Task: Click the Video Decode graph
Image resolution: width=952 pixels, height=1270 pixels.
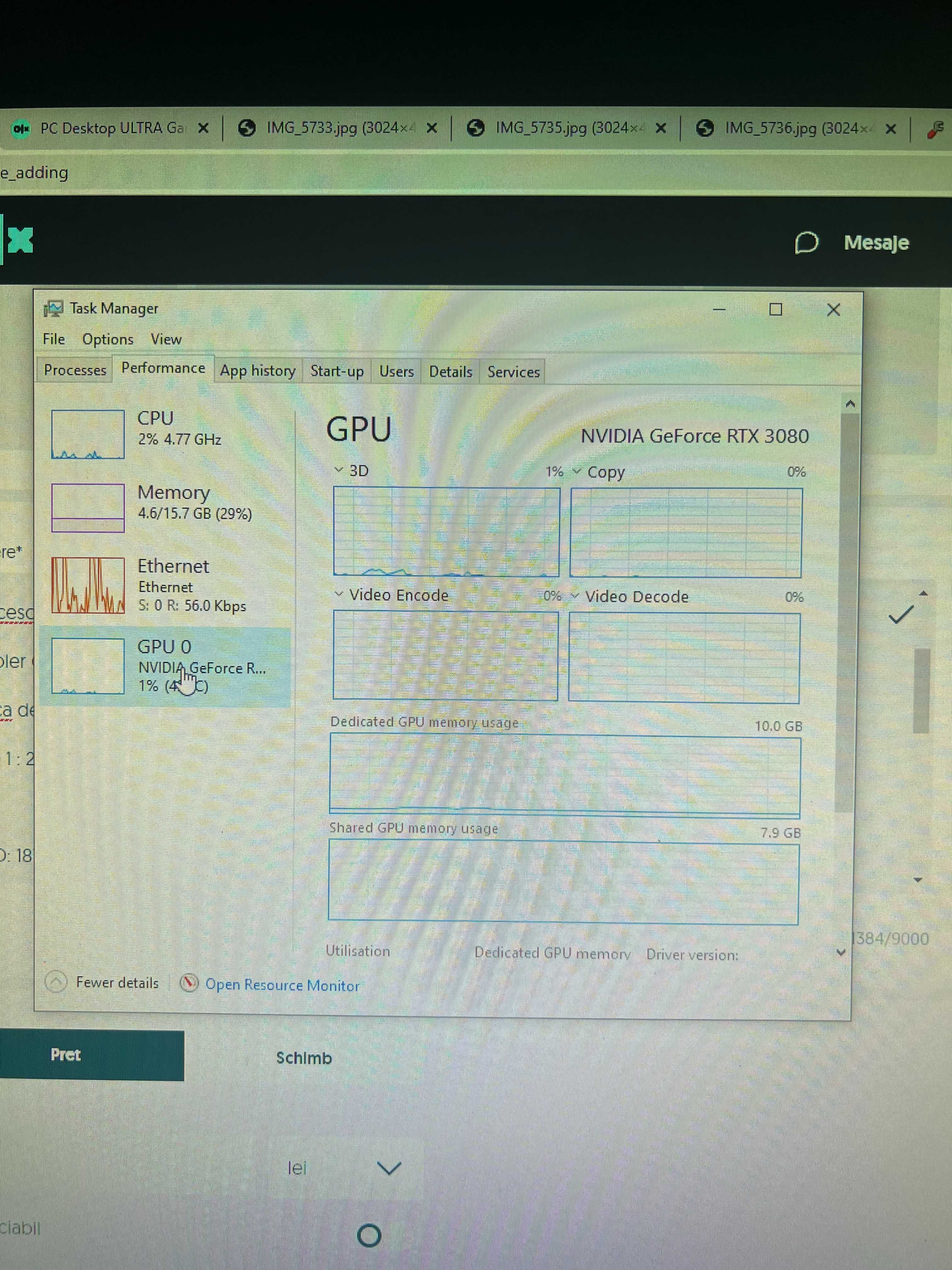Action: point(684,658)
